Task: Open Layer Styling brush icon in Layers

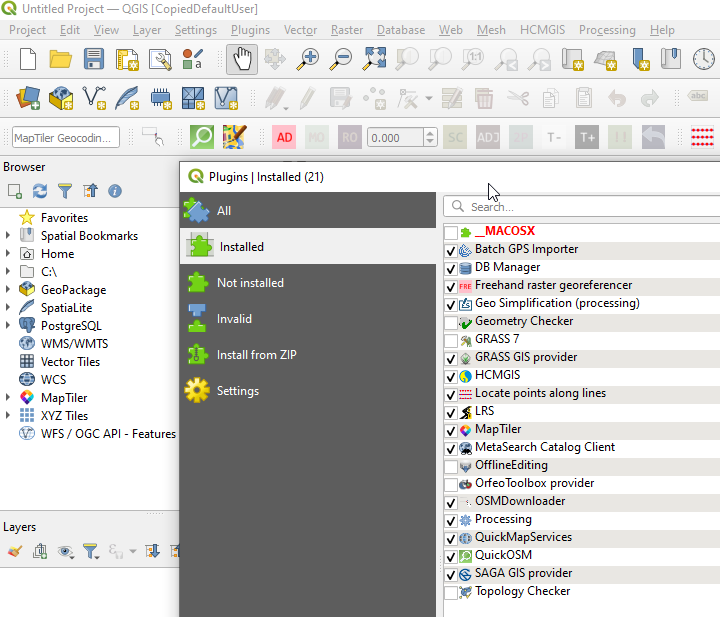Action: point(15,551)
